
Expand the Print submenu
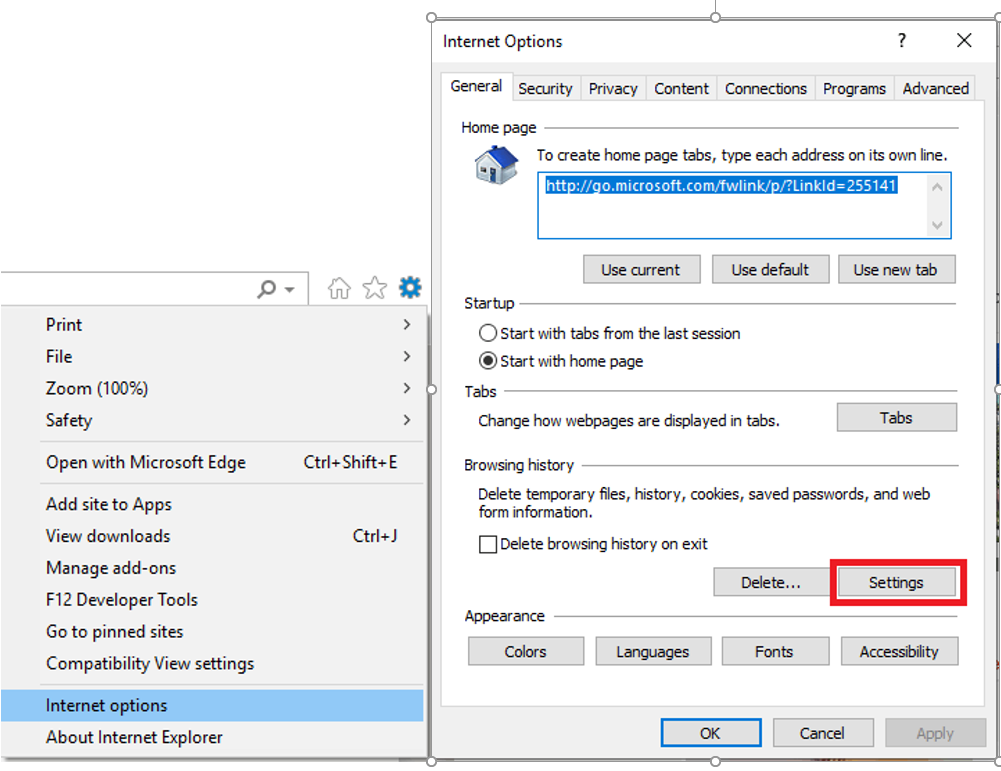click(x=407, y=325)
